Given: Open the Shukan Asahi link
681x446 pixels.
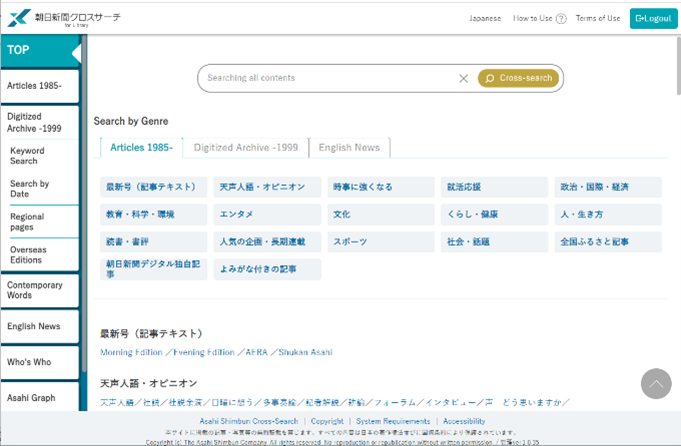Looking at the screenshot, I should tap(305, 352).
